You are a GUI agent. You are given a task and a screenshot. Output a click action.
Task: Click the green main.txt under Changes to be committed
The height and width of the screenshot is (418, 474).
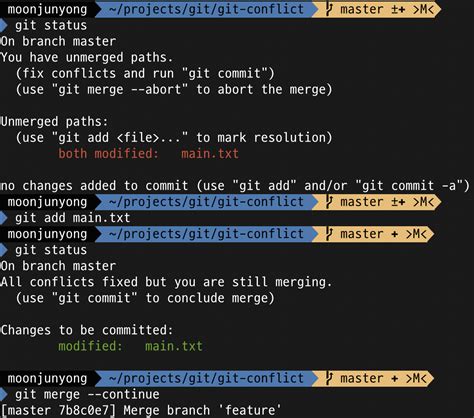click(174, 346)
